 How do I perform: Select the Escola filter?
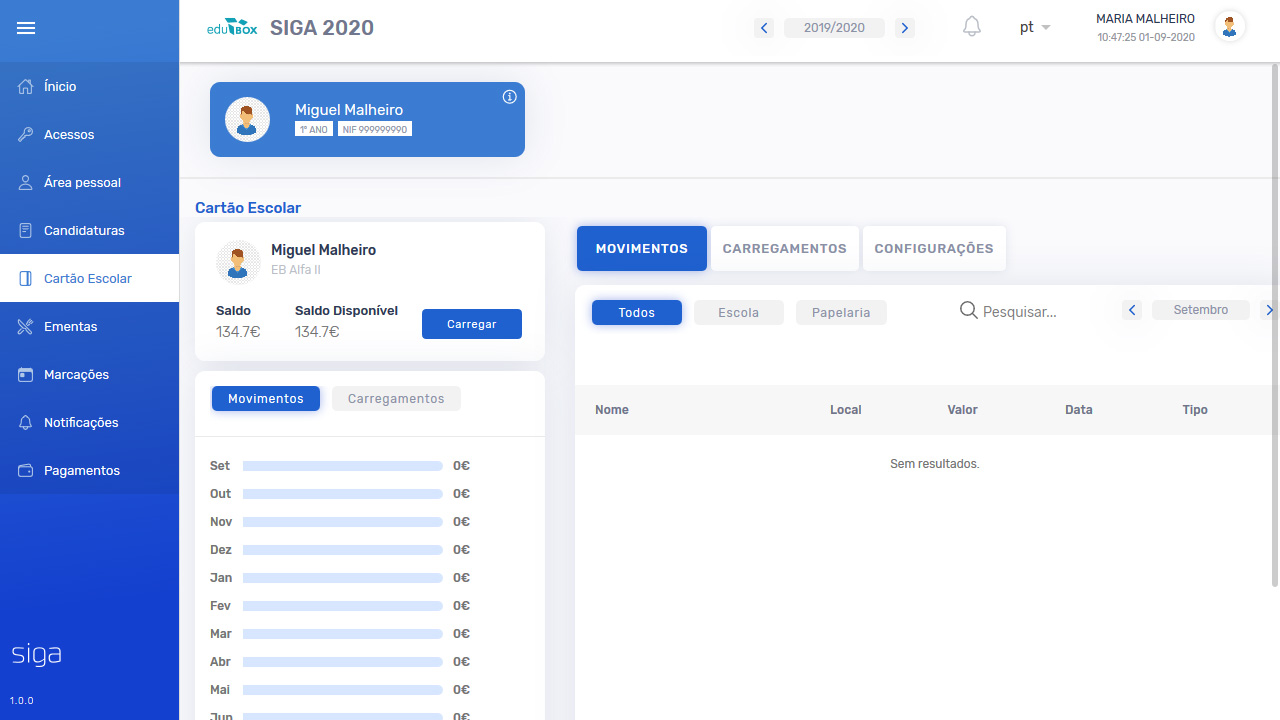(x=738, y=313)
